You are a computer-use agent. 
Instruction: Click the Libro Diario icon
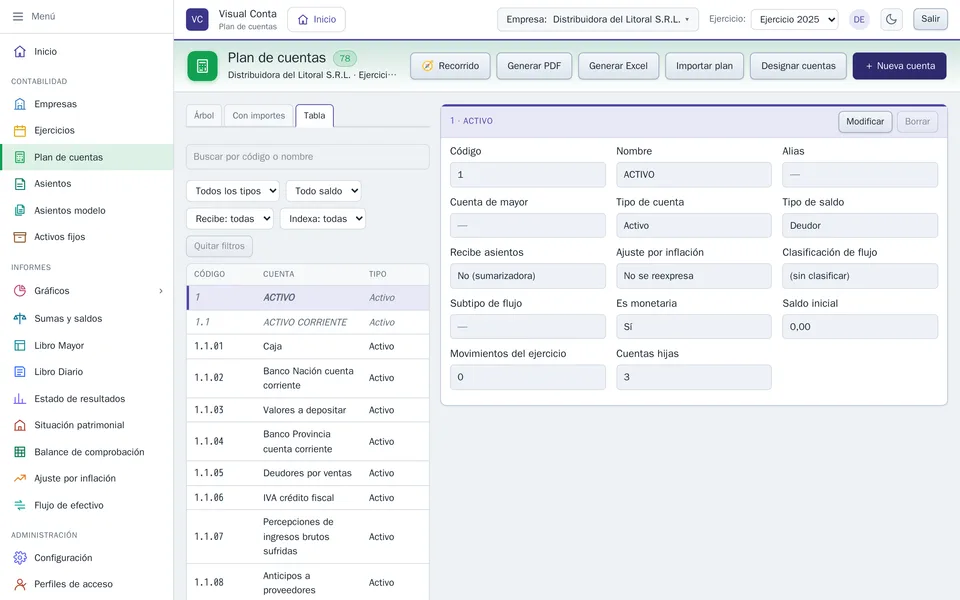[x=20, y=372]
